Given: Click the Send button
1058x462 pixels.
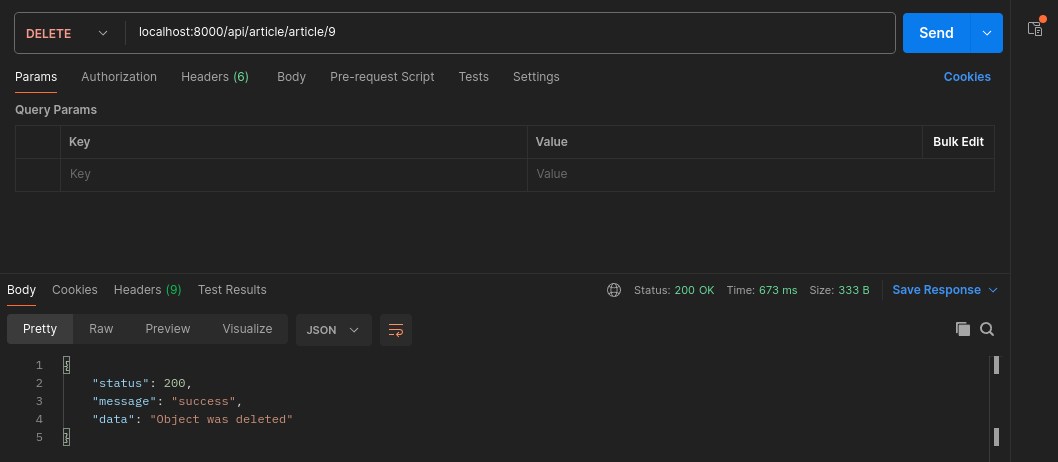Looking at the screenshot, I should [936, 33].
